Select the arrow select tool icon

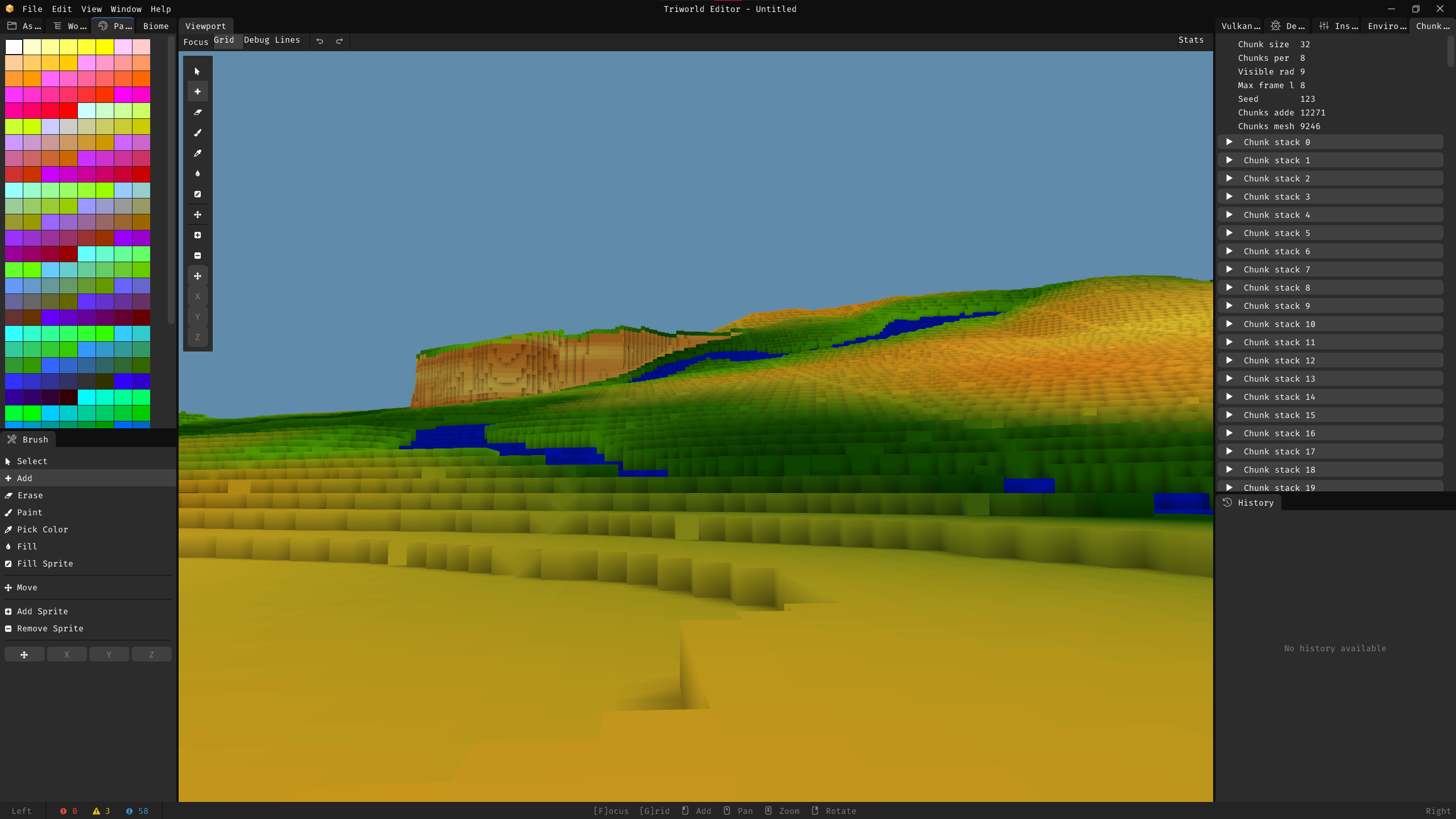[x=197, y=71]
